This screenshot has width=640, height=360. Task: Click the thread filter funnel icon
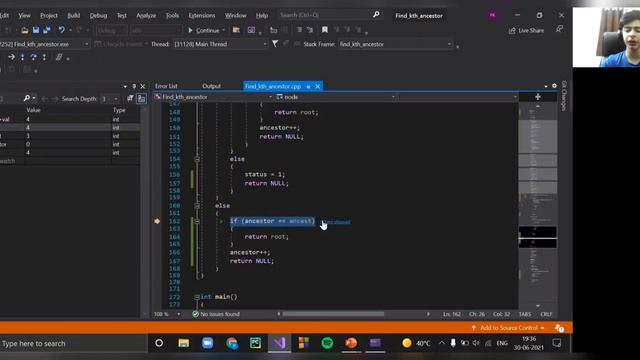point(275,44)
